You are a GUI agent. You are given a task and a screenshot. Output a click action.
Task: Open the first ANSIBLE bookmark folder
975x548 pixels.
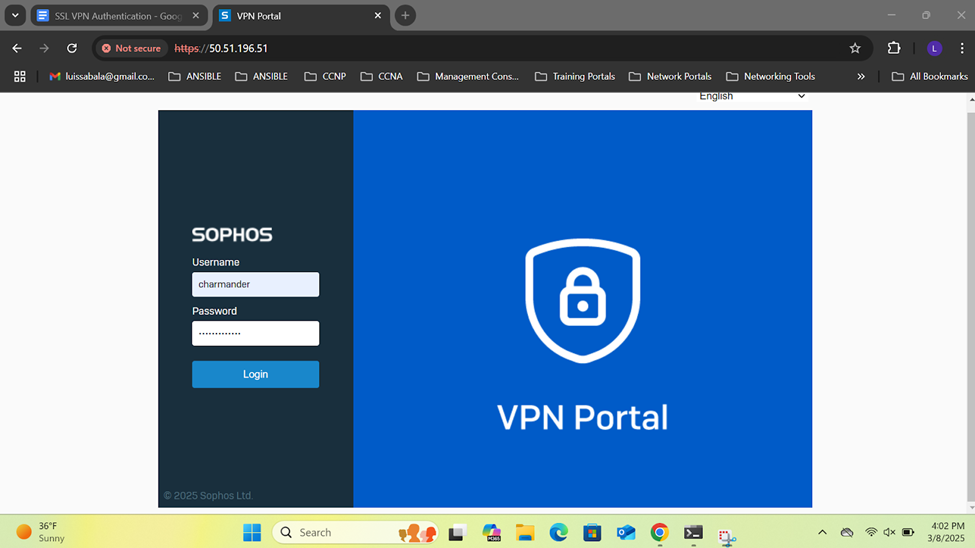click(x=195, y=77)
